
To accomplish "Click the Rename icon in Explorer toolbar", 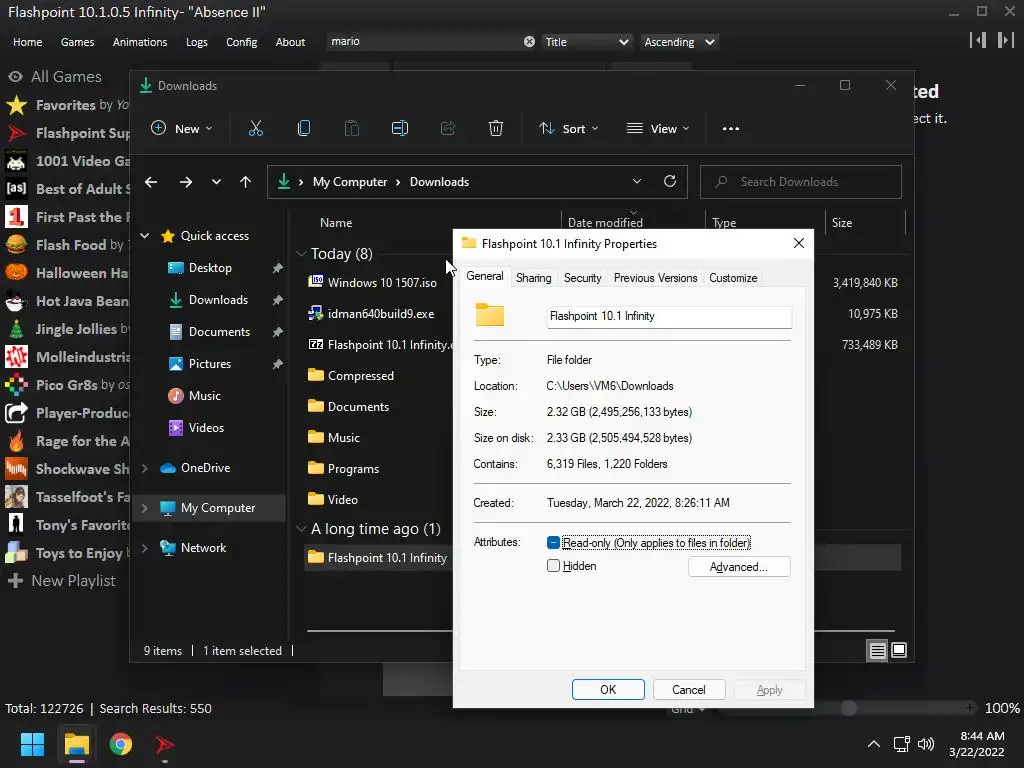I will coord(400,129).
